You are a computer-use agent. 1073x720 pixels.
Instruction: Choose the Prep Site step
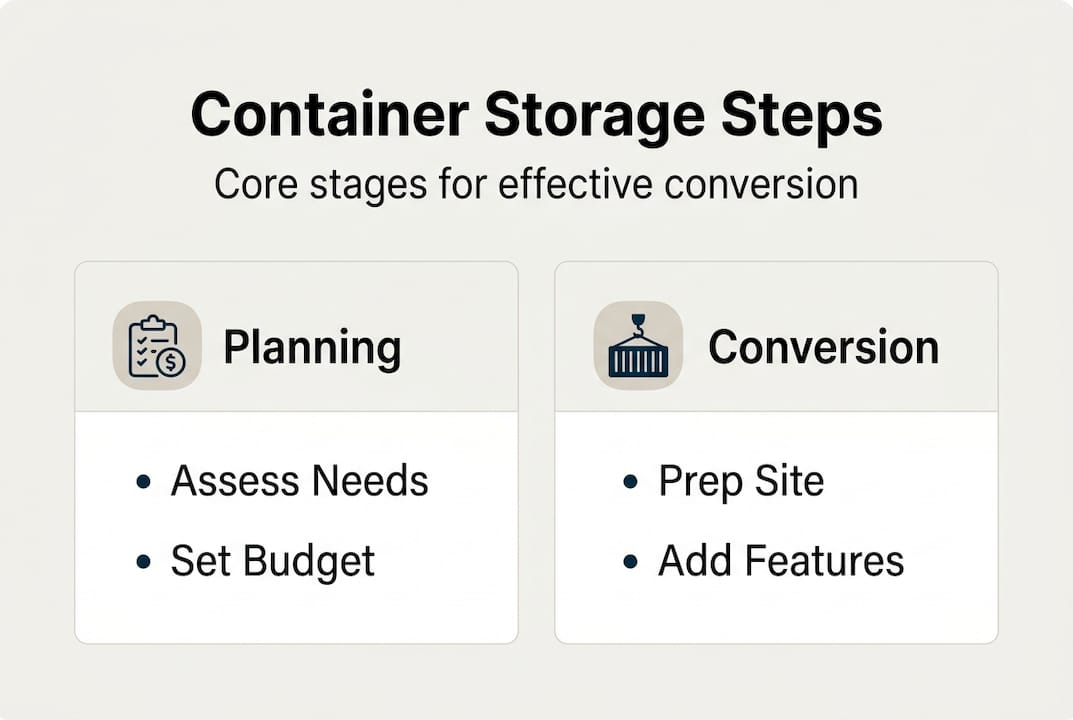click(741, 482)
